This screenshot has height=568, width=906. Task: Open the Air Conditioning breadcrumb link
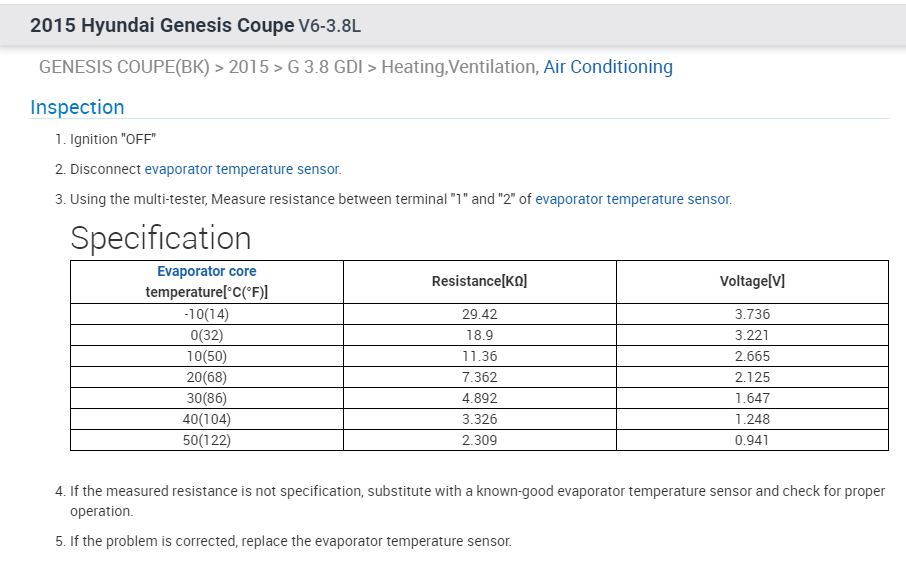coord(607,67)
